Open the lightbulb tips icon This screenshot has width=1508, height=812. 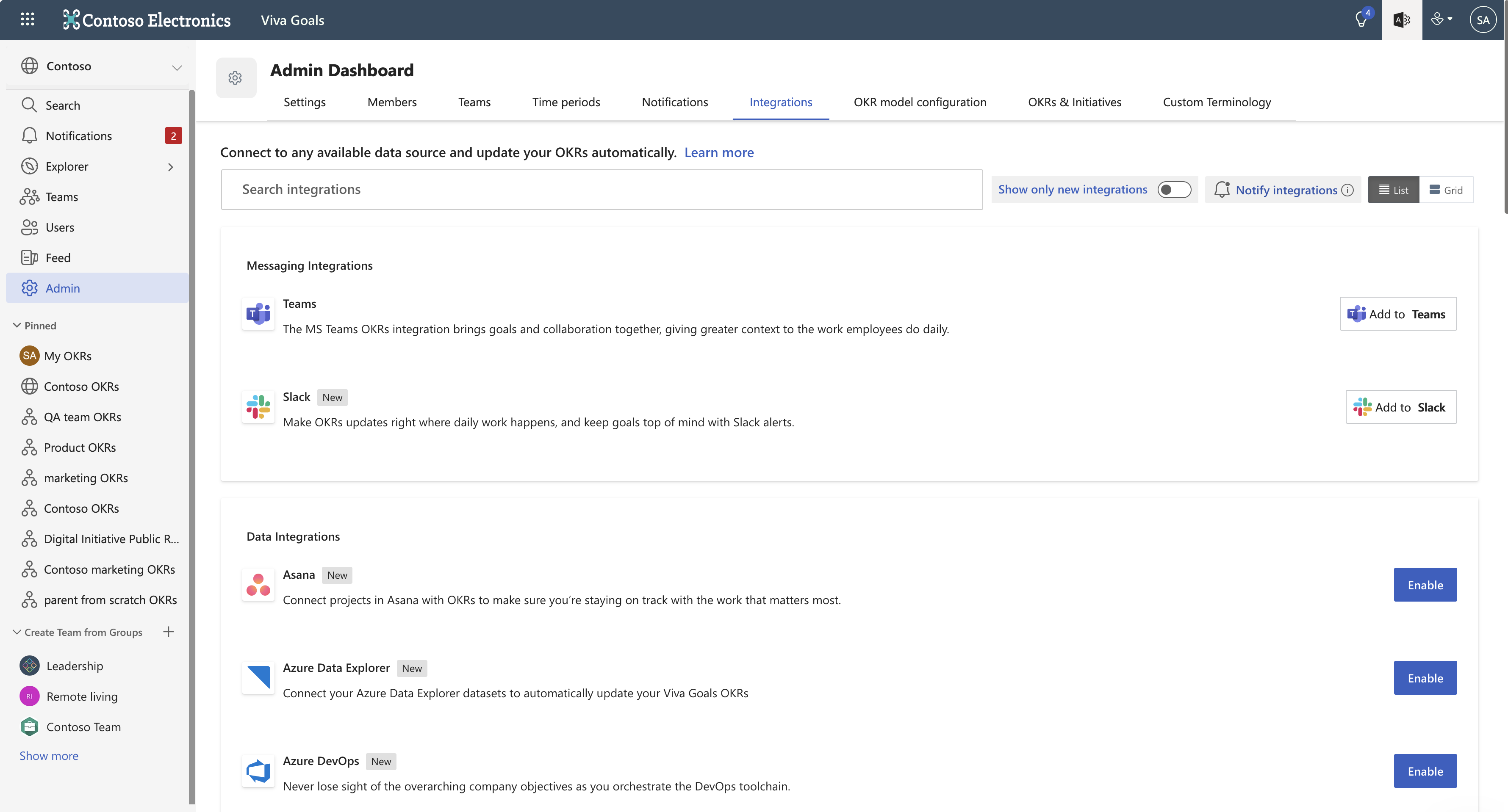(1361, 20)
